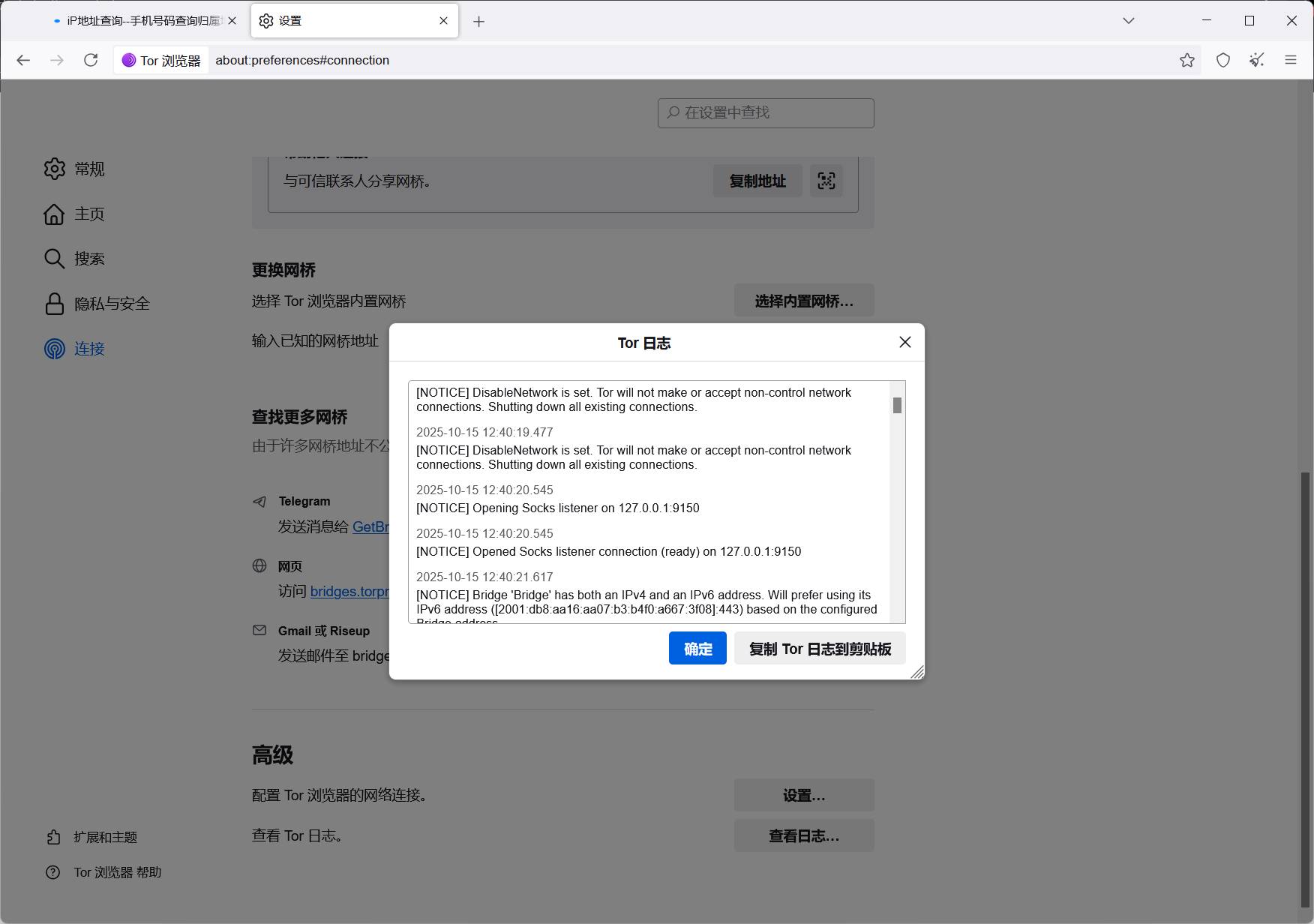This screenshot has width=1314, height=924.
Task: Open the browser application menu
Action: coord(1291,60)
